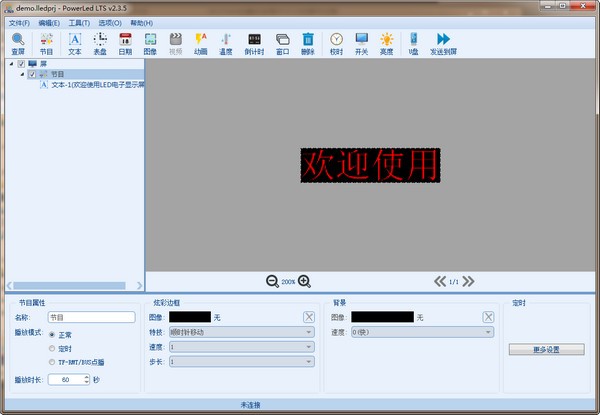
Task: Click the black background image swatch
Action: click(x=383, y=317)
